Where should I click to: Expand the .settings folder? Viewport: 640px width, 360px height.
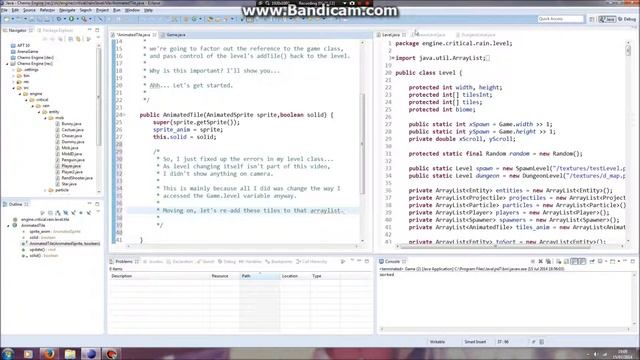pos(13,70)
